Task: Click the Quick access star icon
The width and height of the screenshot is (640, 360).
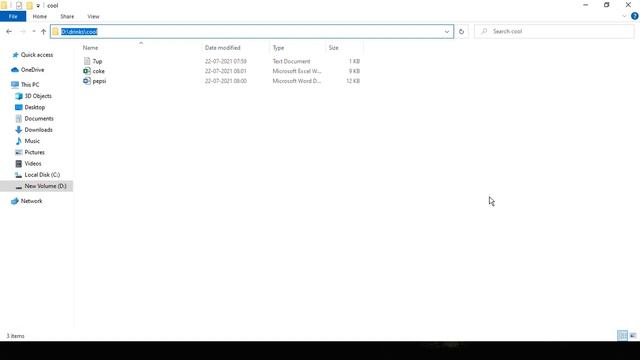Action: coord(15,55)
